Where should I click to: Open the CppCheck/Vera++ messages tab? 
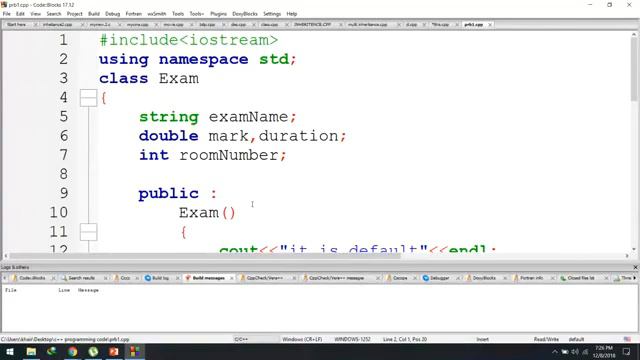(336, 278)
